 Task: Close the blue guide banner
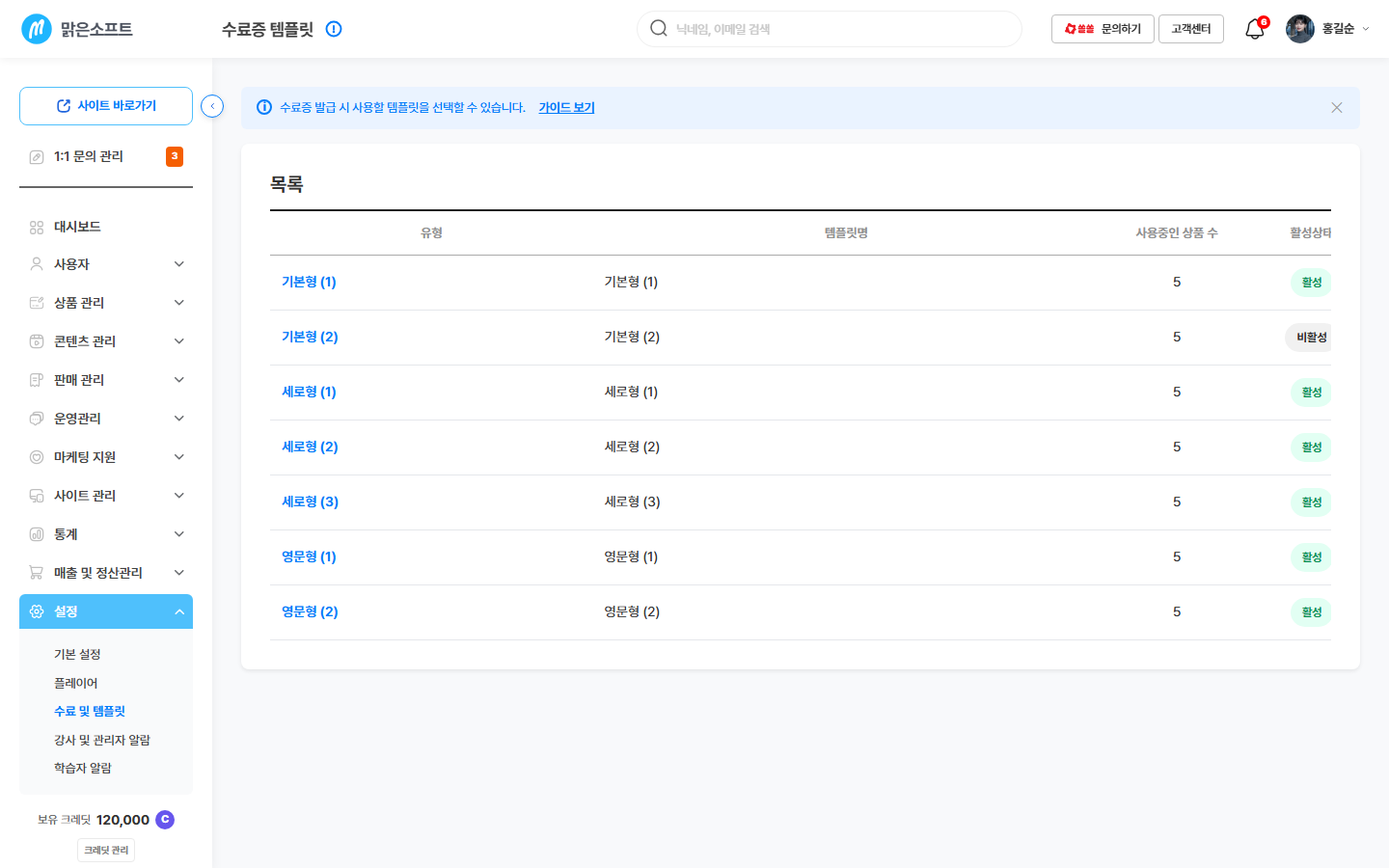(1337, 108)
